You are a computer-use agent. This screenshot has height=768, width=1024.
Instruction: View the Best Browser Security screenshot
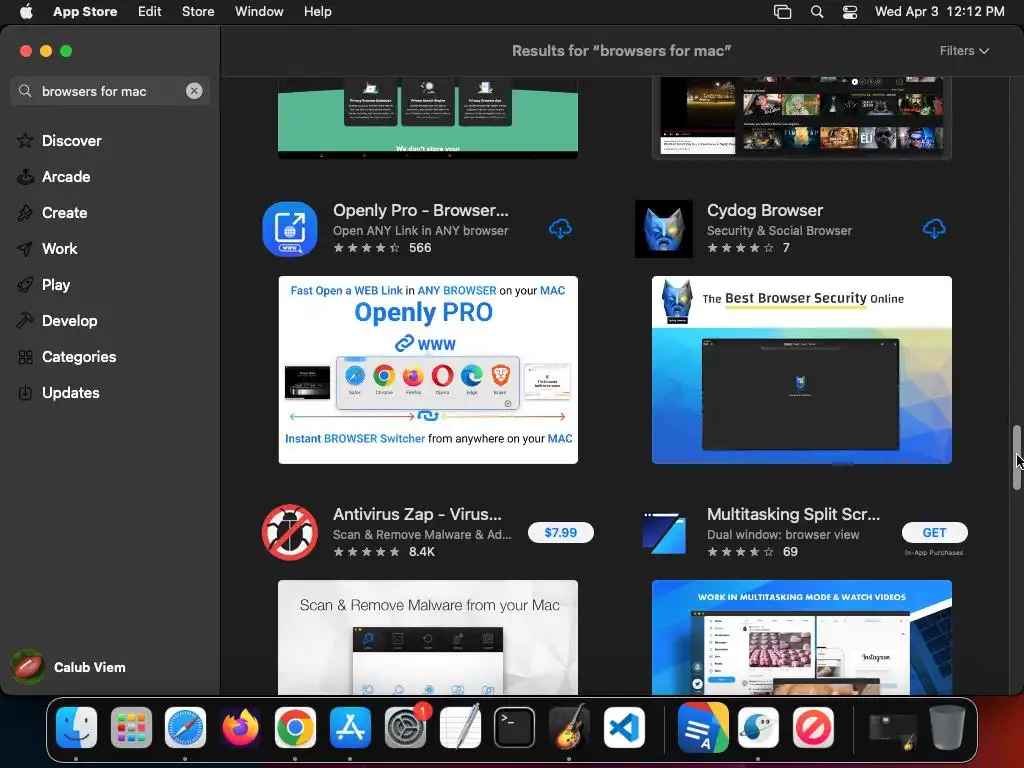(x=801, y=370)
